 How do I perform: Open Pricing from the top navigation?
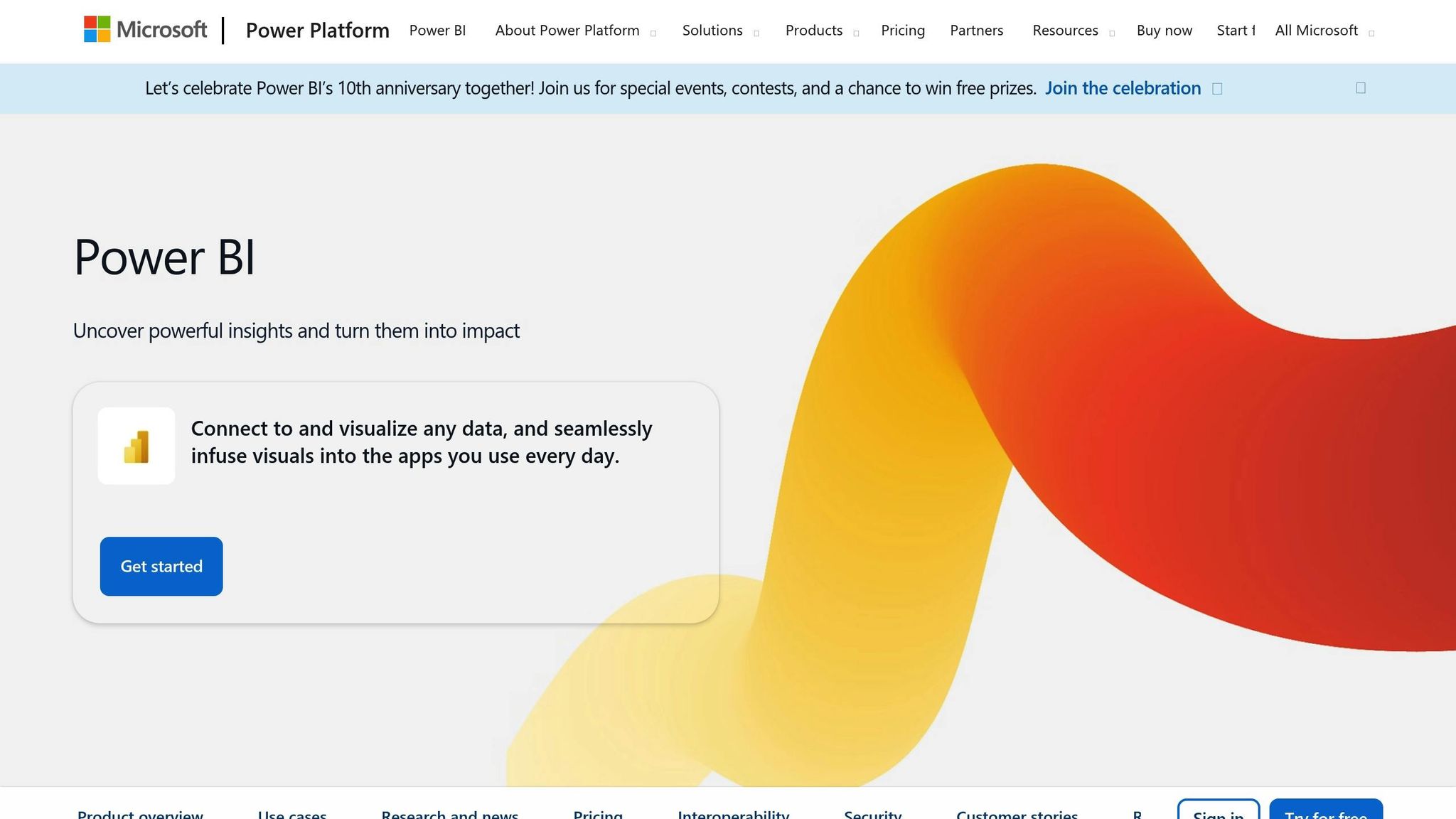coord(902,31)
